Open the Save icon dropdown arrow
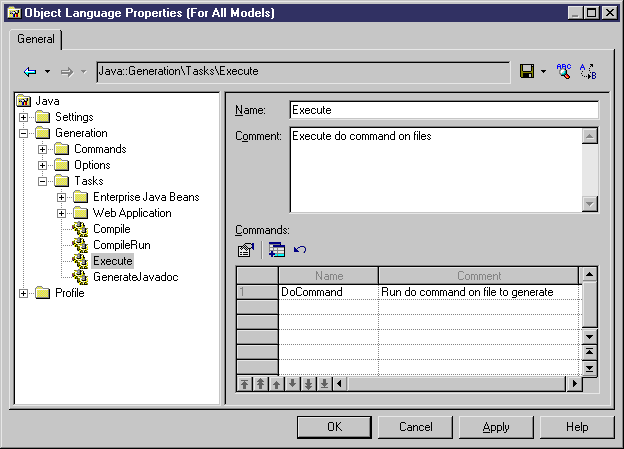 tap(543, 72)
